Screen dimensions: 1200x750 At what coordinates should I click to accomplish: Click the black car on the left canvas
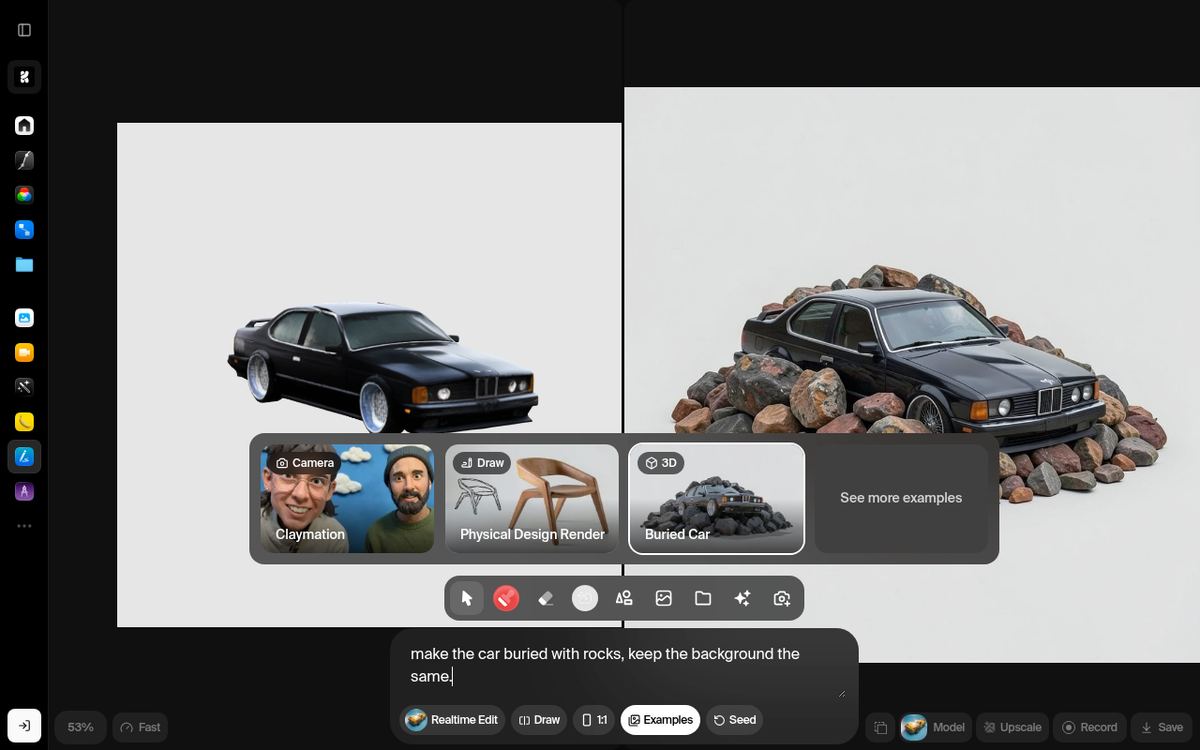click(x=382, y=367)
